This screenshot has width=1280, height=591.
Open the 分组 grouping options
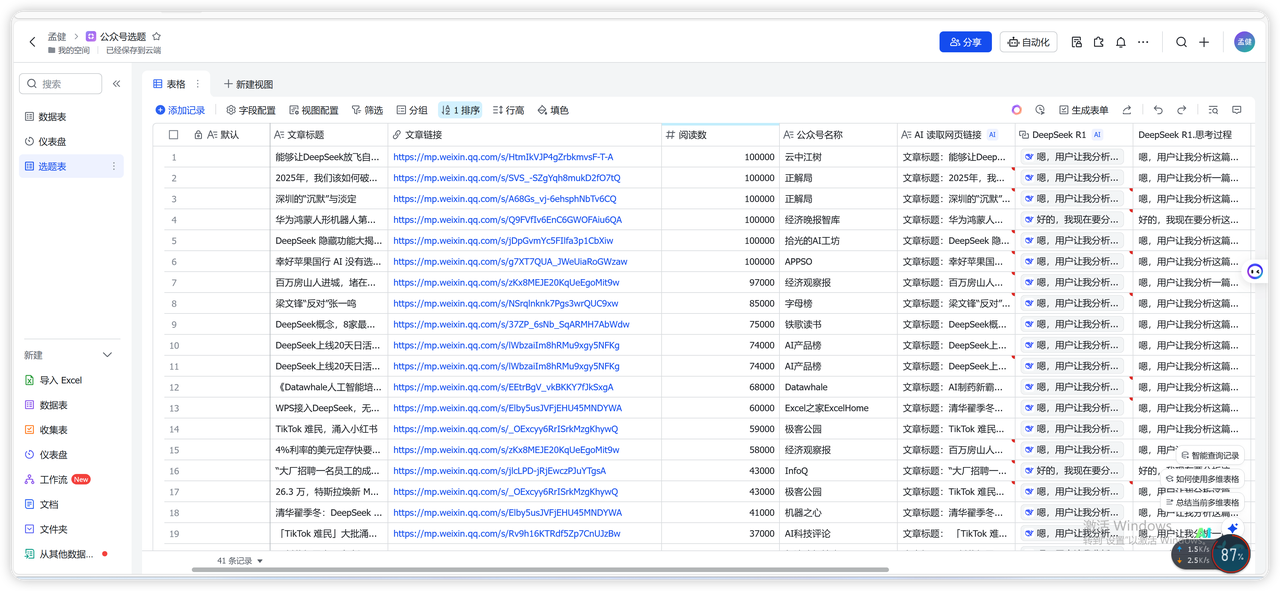coord(412,110)
